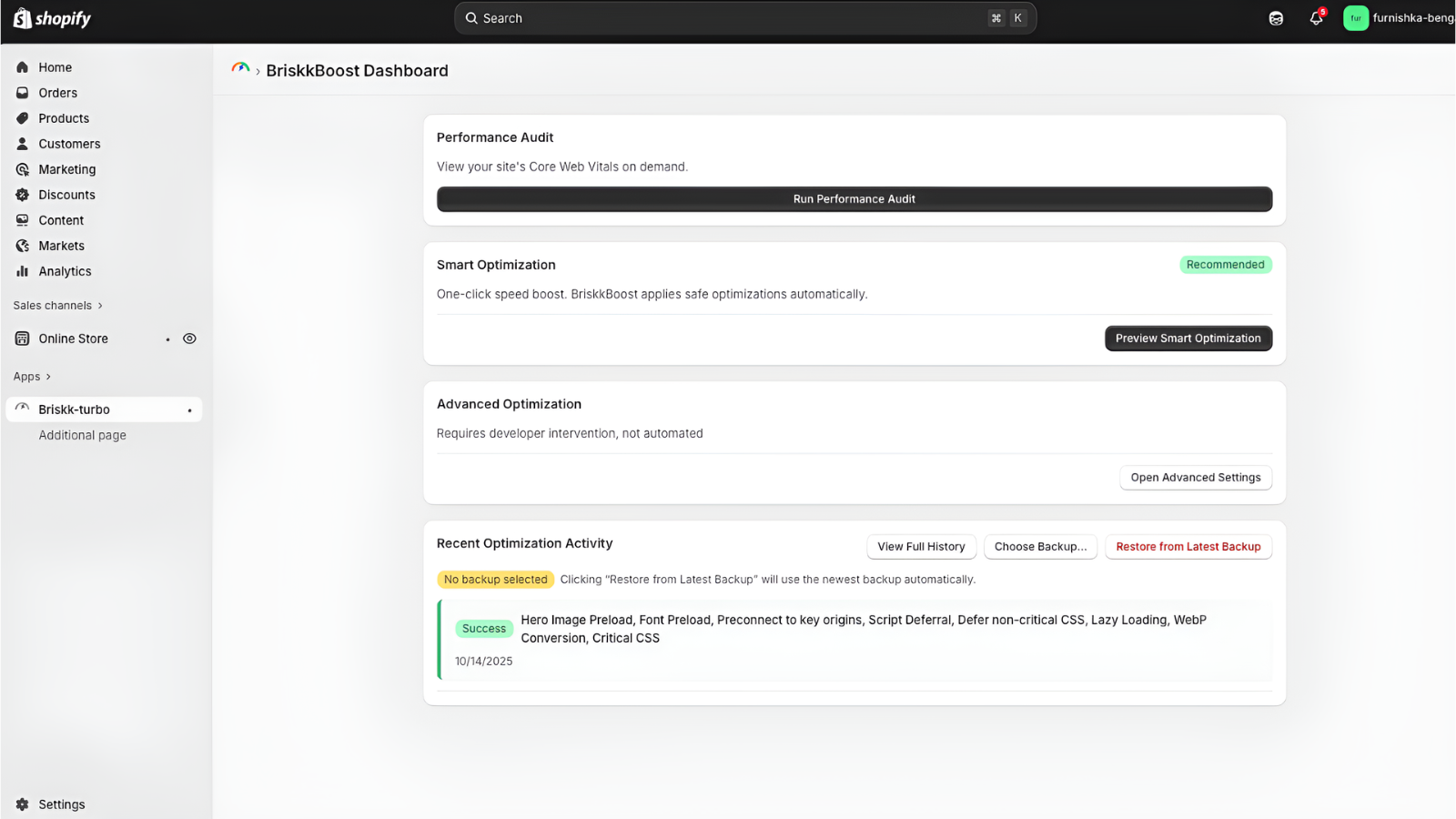The height and width of the screenshot is (819, 1456).
Task: Click the Products tag icon
Action: pyautogui.click(x=23, y=118)
